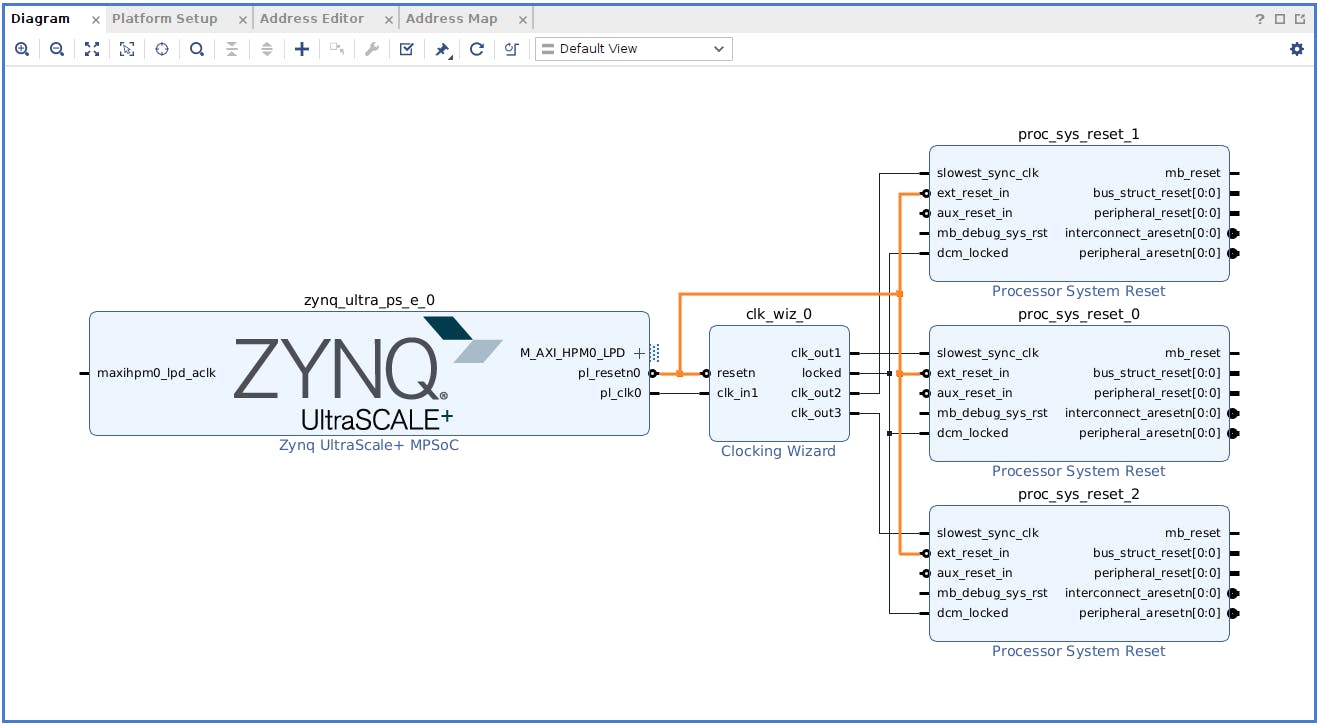The height and width of the screenshot is (726, 1318).
Task: Click the Clocking Wizard label
Action: pos(779,451)
